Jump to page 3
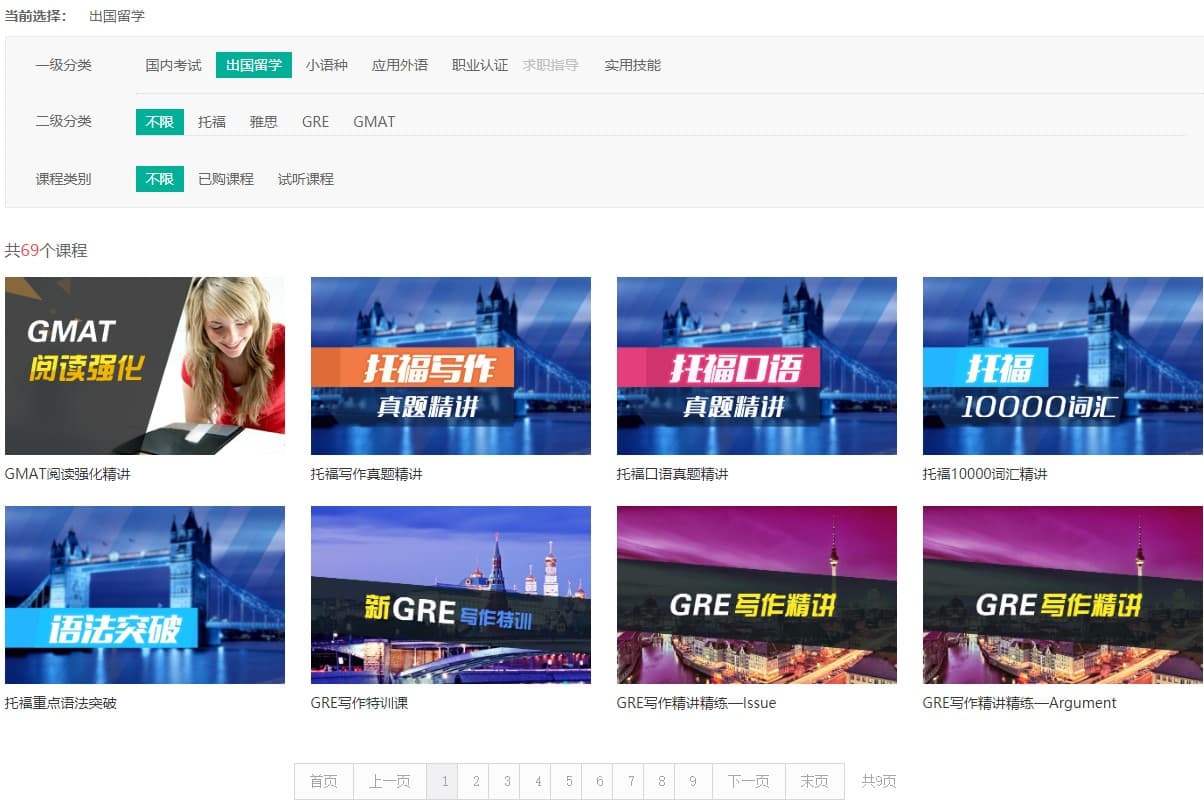1204x802 pixels. pyautogui.click(x=507, y=782)
